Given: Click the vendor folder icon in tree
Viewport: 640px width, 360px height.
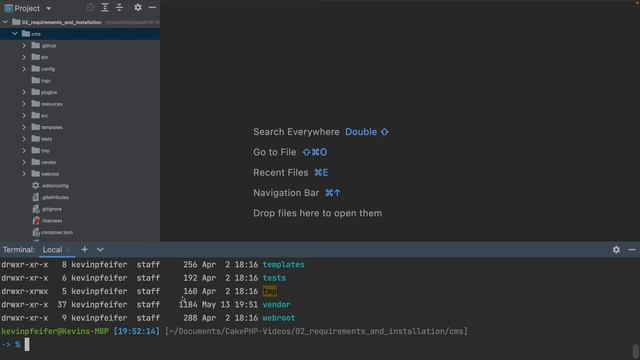Looking at the screenshot, I should point(36,162).
